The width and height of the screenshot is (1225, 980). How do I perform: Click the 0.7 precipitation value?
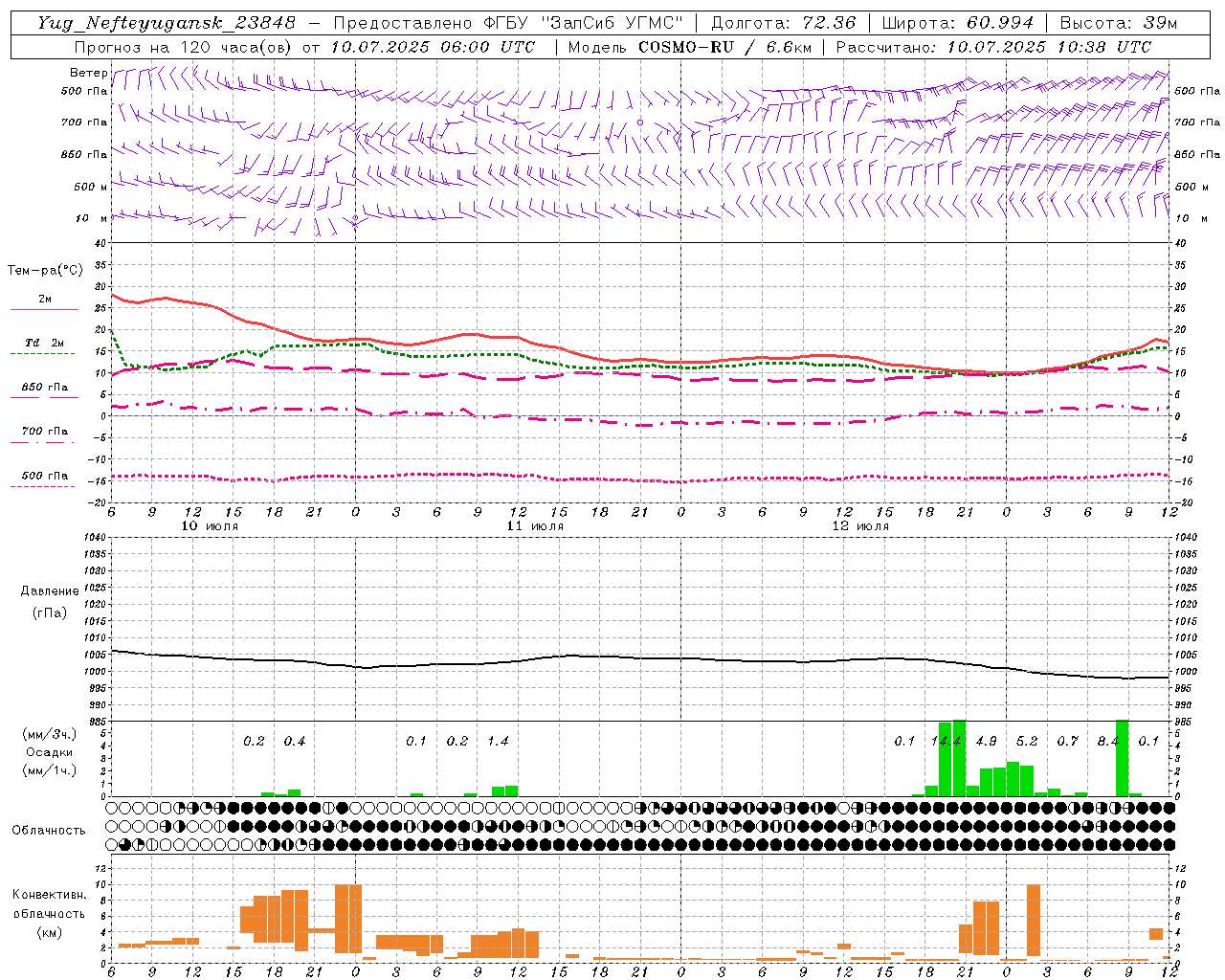(1067, 742)
